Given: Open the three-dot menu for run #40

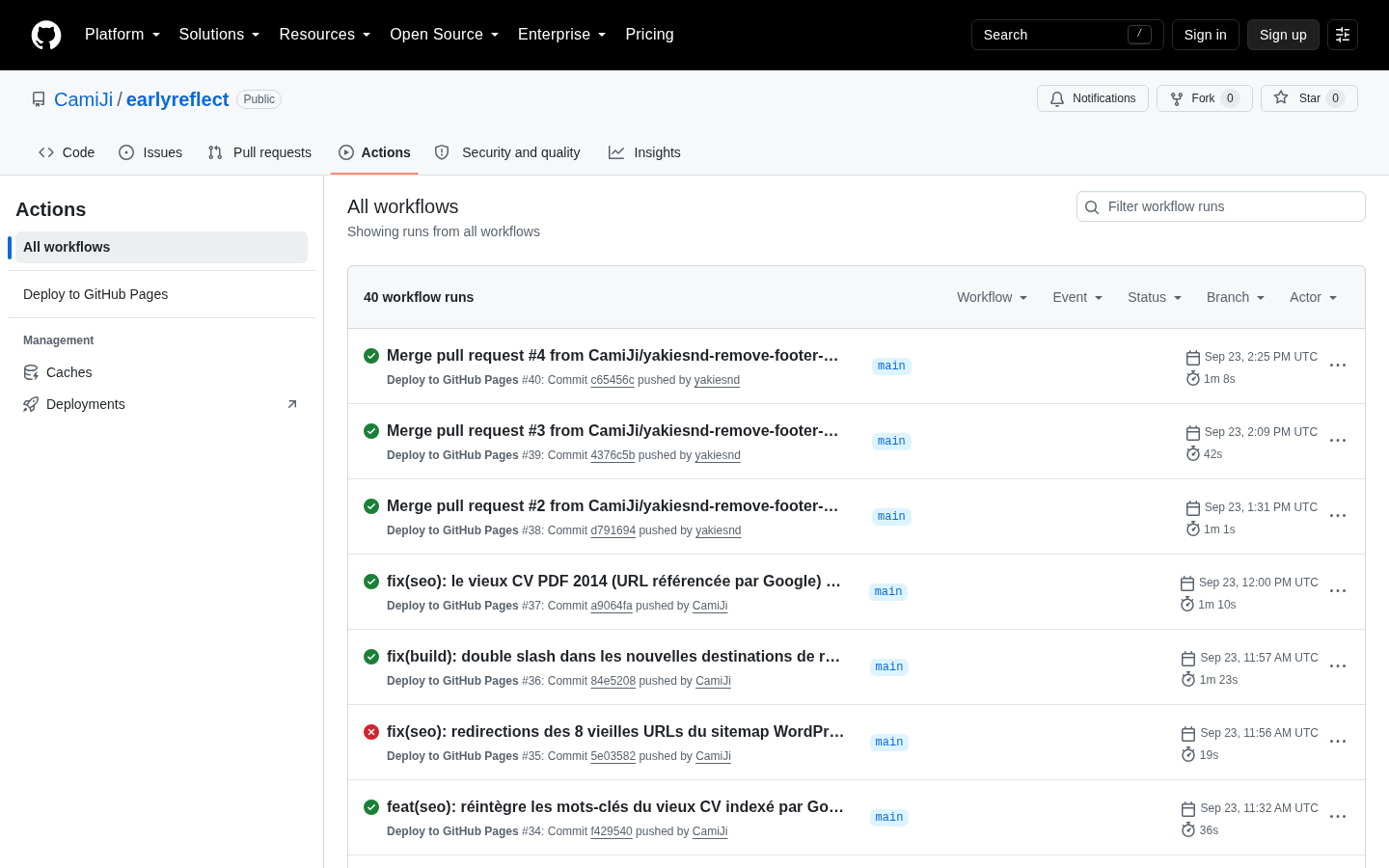Looking at the screenshot, I should [1338, 366].
